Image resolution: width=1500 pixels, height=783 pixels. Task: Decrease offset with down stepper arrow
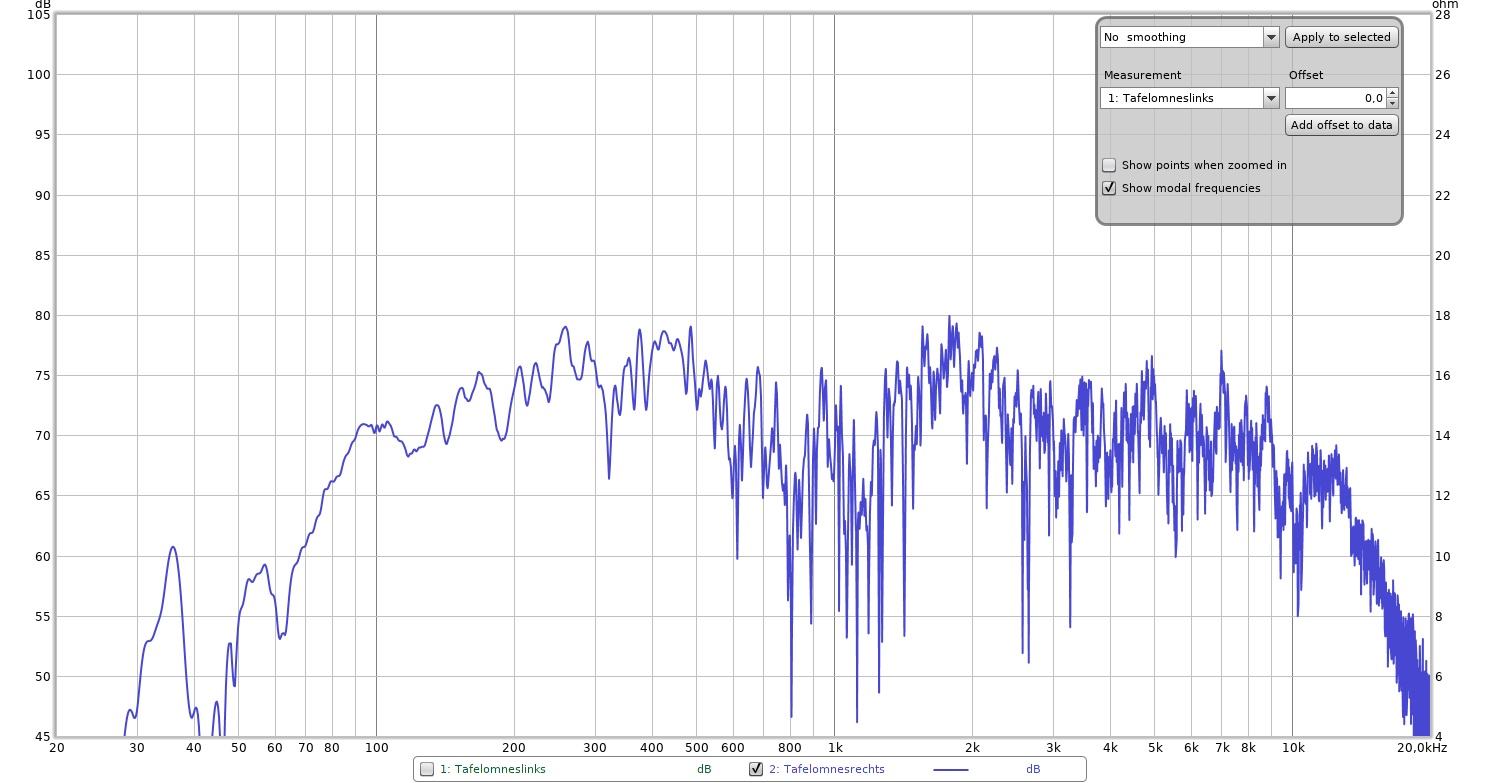[x=1392, y=104]
